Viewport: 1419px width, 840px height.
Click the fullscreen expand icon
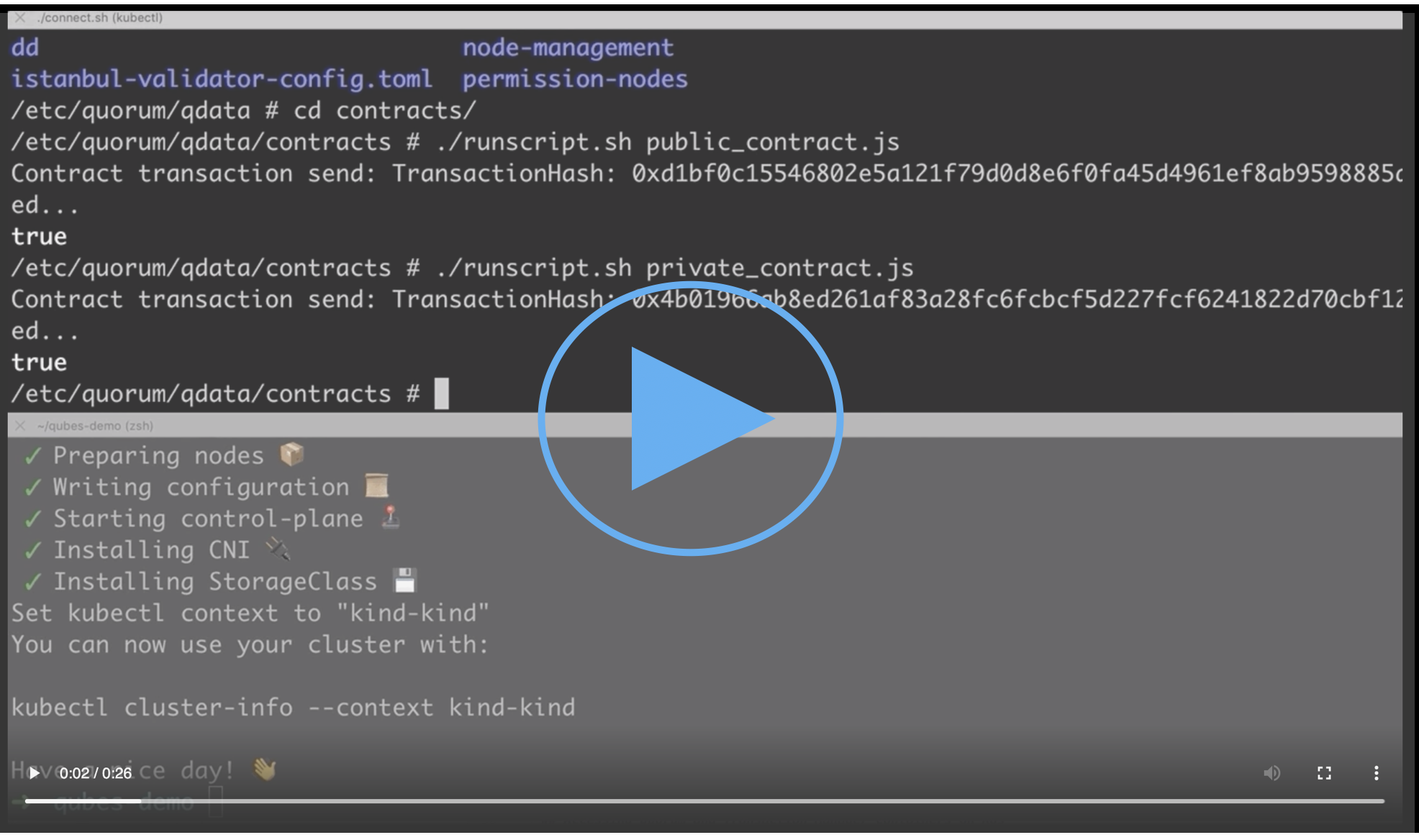(x=1324, y=772)
